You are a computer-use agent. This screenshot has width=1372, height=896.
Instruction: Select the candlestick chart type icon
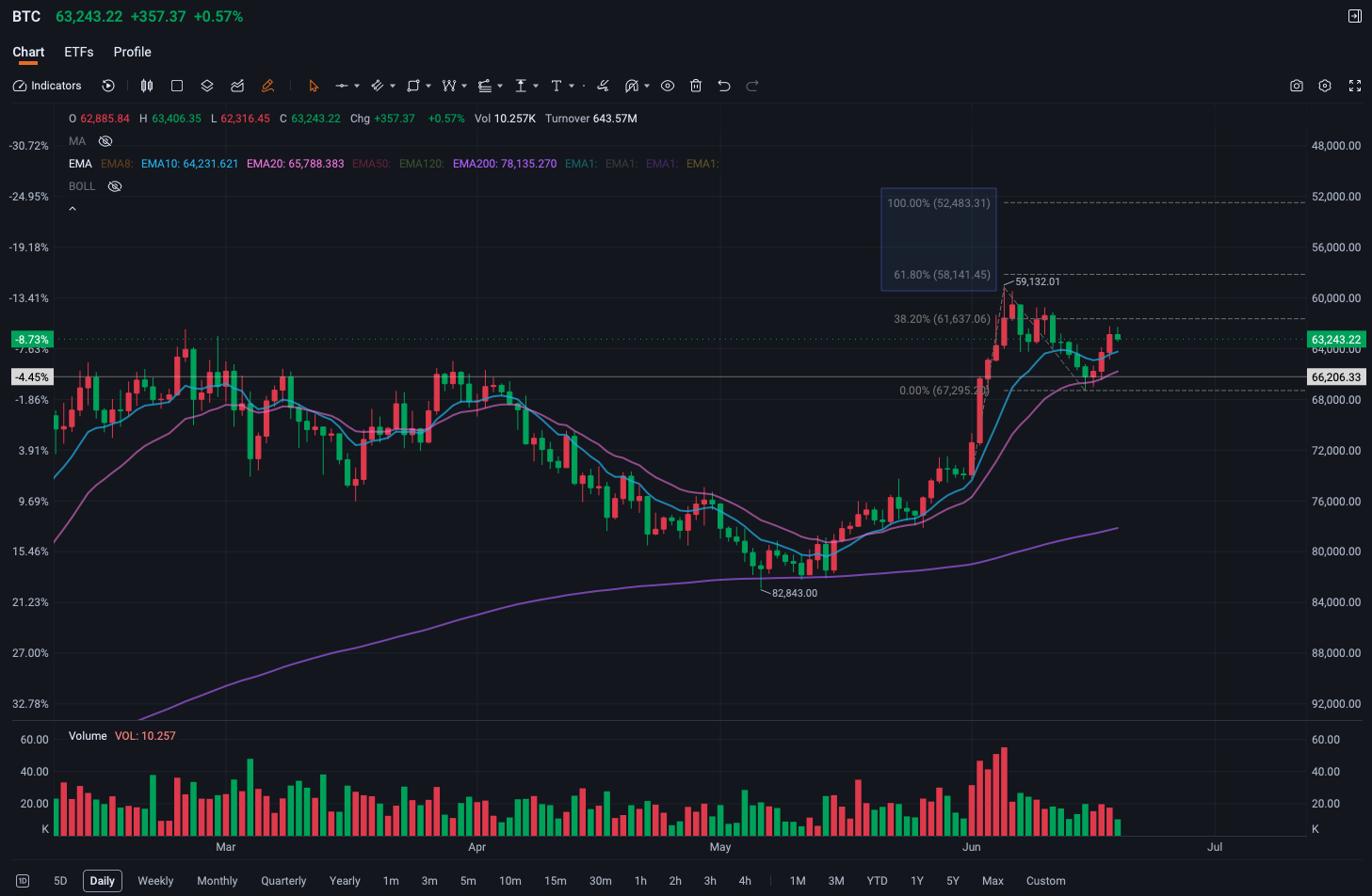[147, 86]
